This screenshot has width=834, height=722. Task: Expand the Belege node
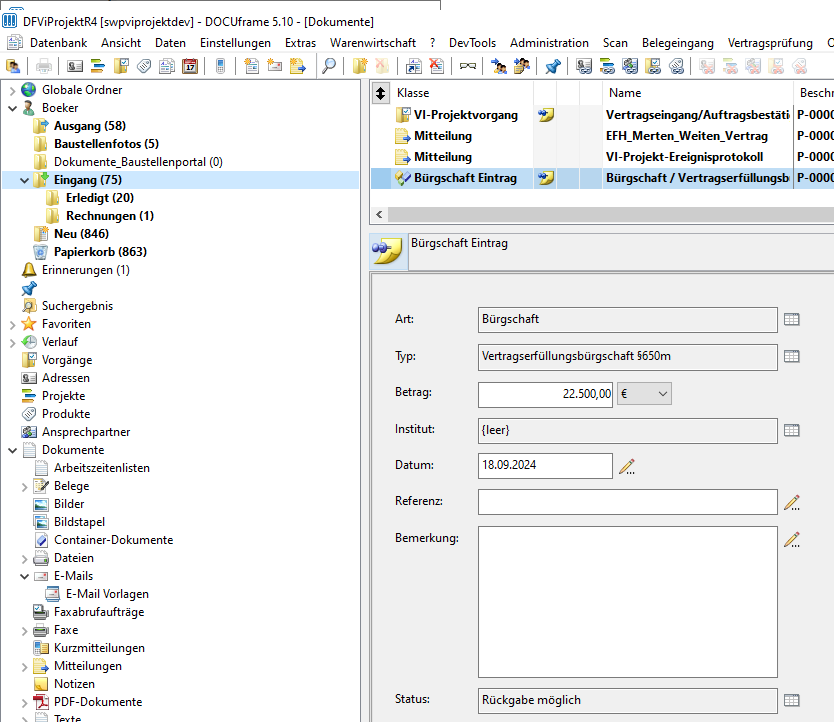[24, 487]
